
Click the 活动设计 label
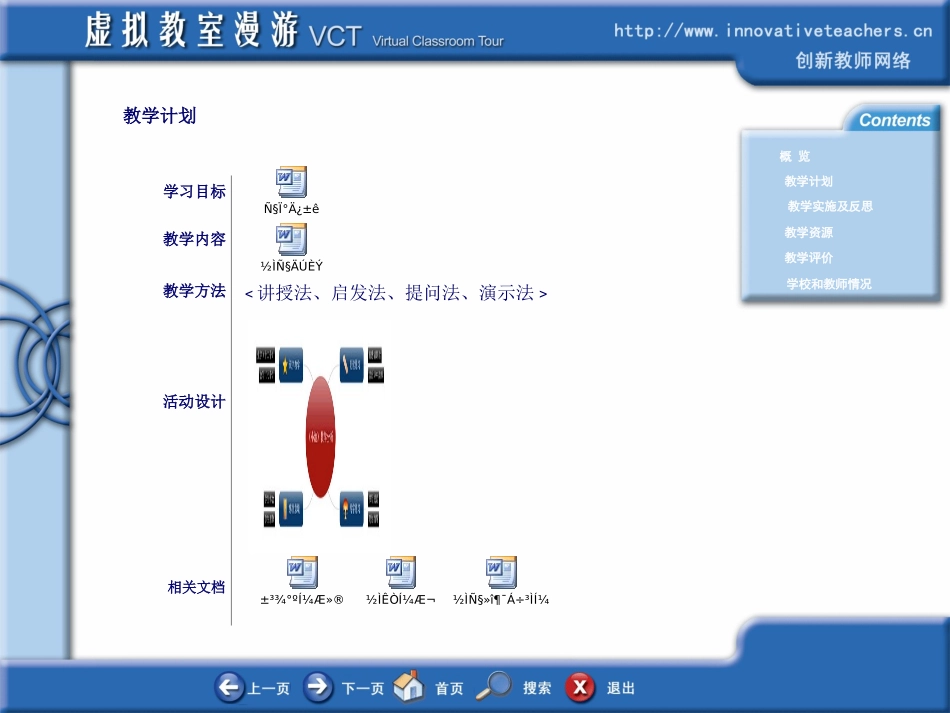pyautogui.click(x=194, y=402)
